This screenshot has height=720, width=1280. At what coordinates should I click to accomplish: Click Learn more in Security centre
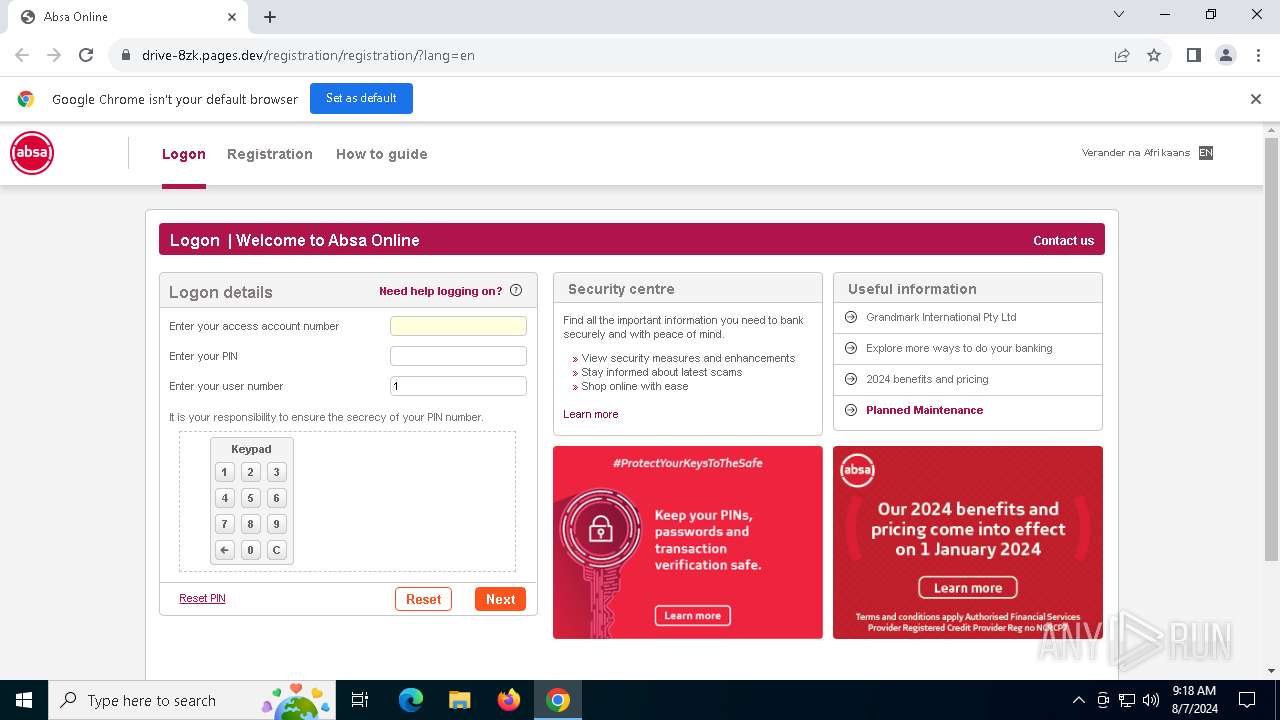point(590,414)
